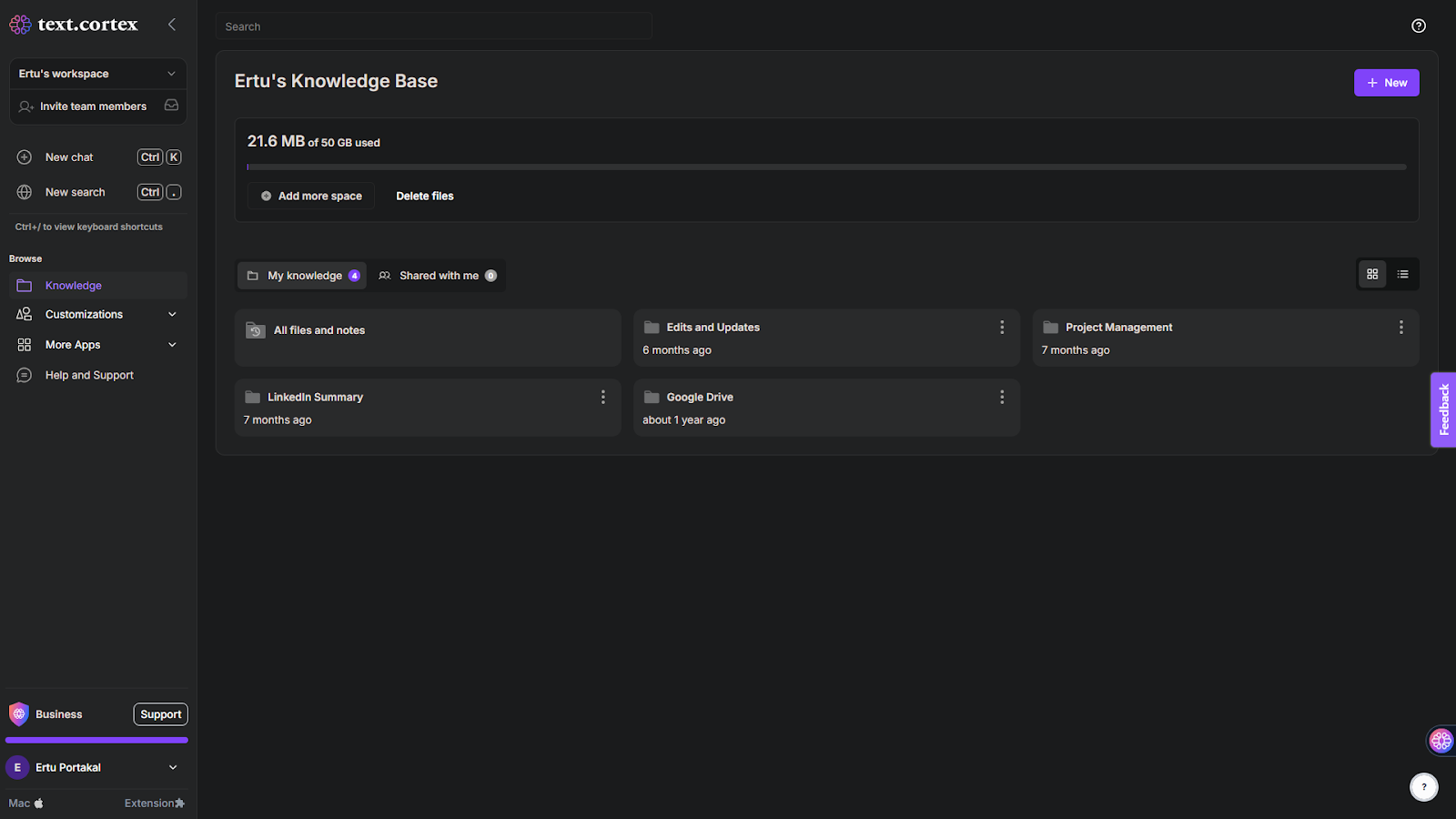Open the team inbox icon beside Invite team members
Image resolution: width=1456 pixels, height=819 pixels.
pos(171,106)
